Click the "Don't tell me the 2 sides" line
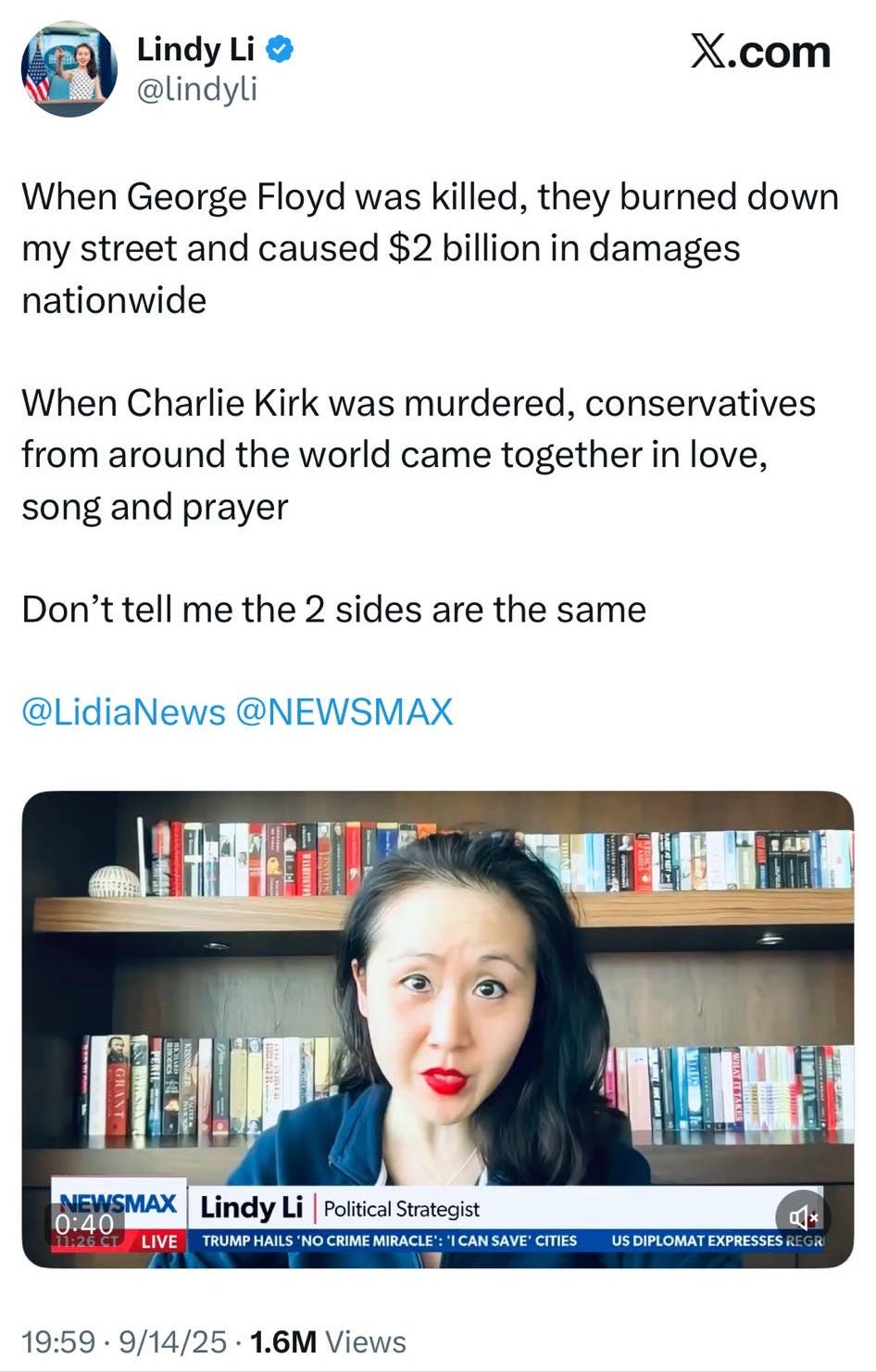The width and height of the screenshot is (876, 1372). 333,610
